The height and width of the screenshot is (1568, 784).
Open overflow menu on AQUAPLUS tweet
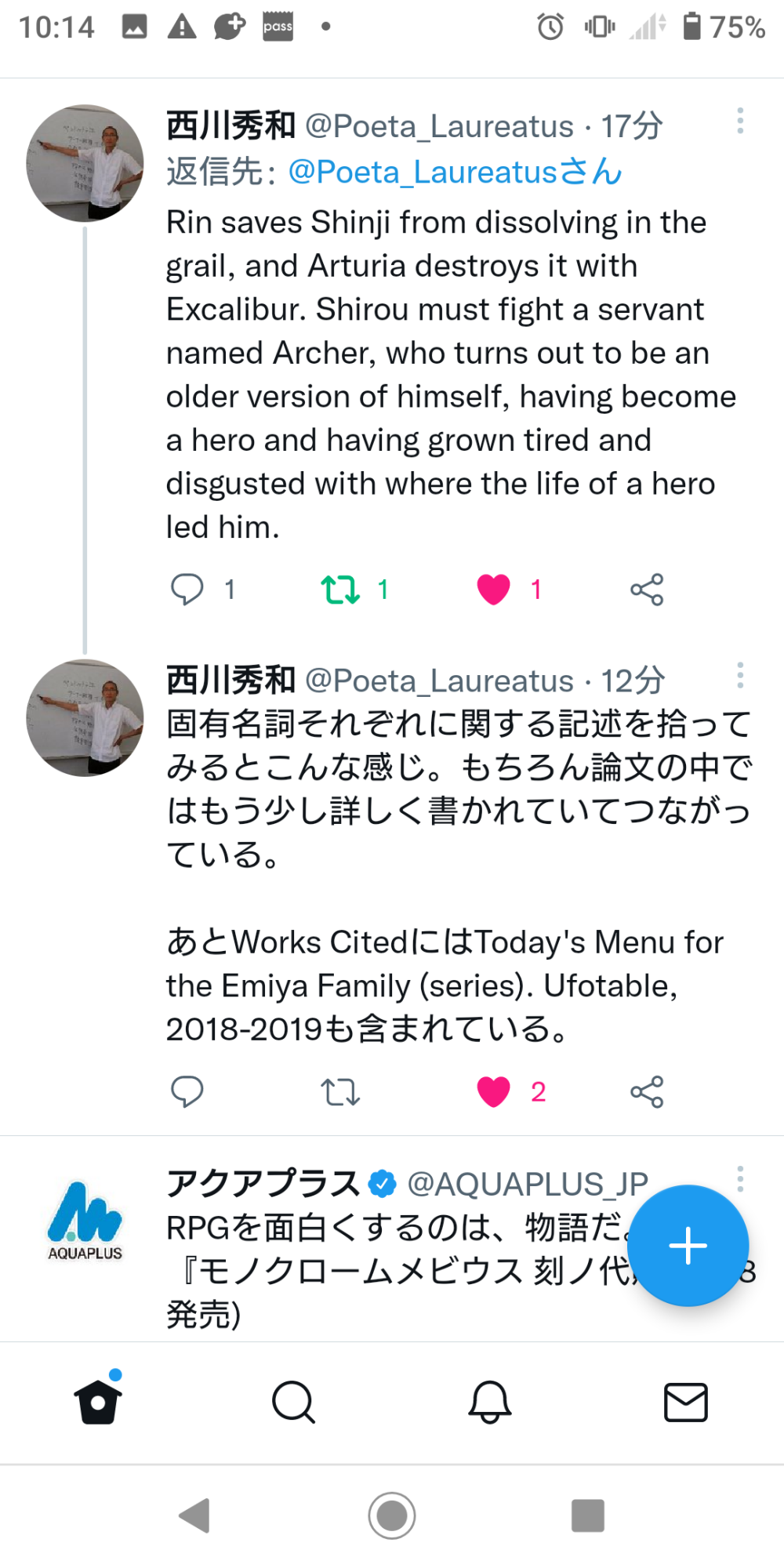tap(739, 1178)
